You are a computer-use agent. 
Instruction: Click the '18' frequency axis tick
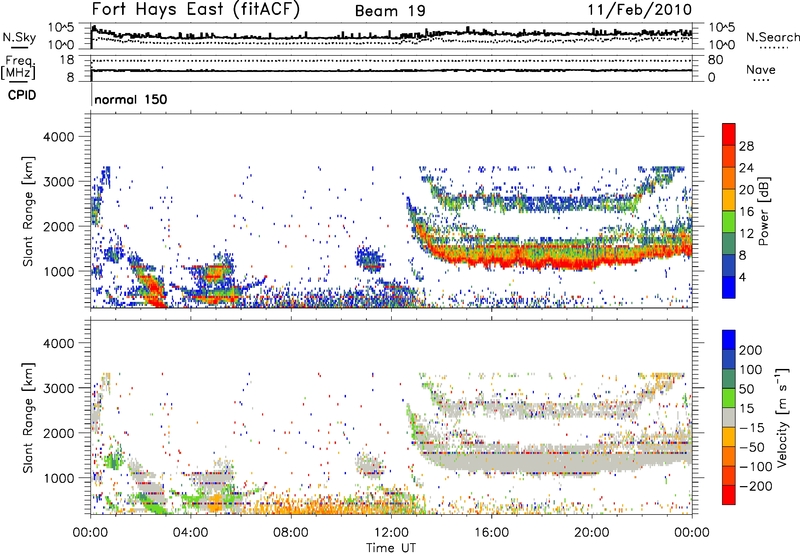pos(67,60)
